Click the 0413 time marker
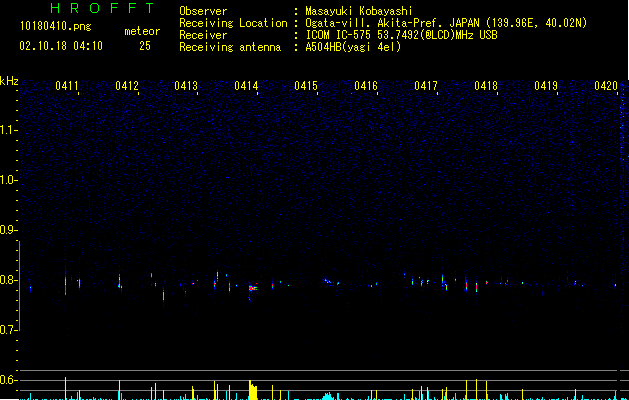Viewport: 629px width, 400px height. 186,86
